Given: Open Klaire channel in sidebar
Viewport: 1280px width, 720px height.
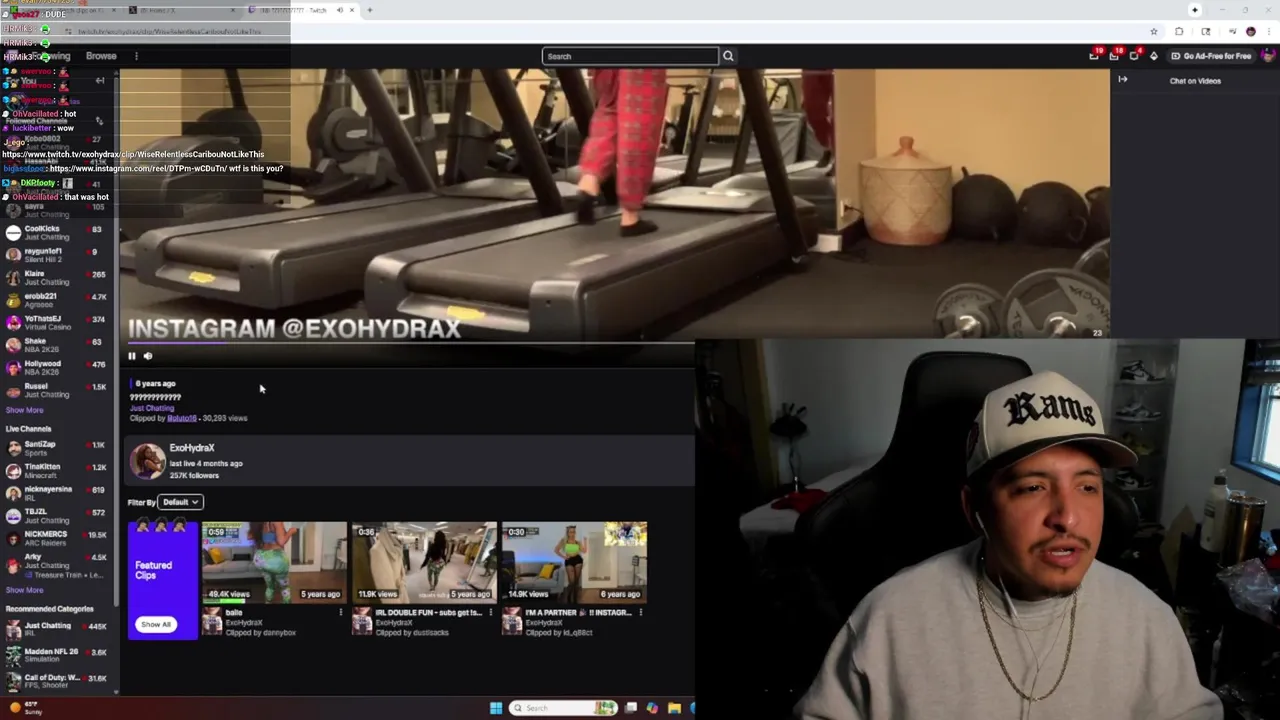Looking at the screenshot, I should [57, 277].
